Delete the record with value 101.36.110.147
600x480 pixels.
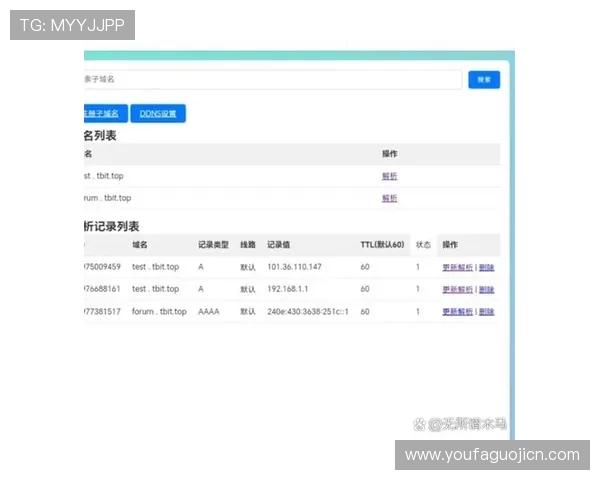tap(487, 267)
